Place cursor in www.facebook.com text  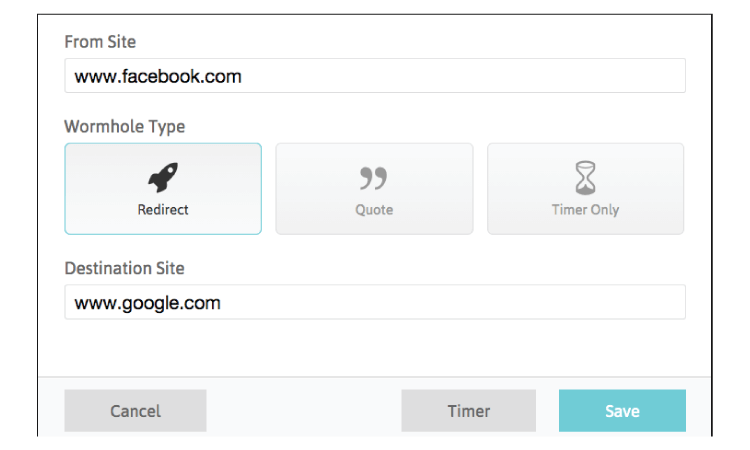coord(158,77)
